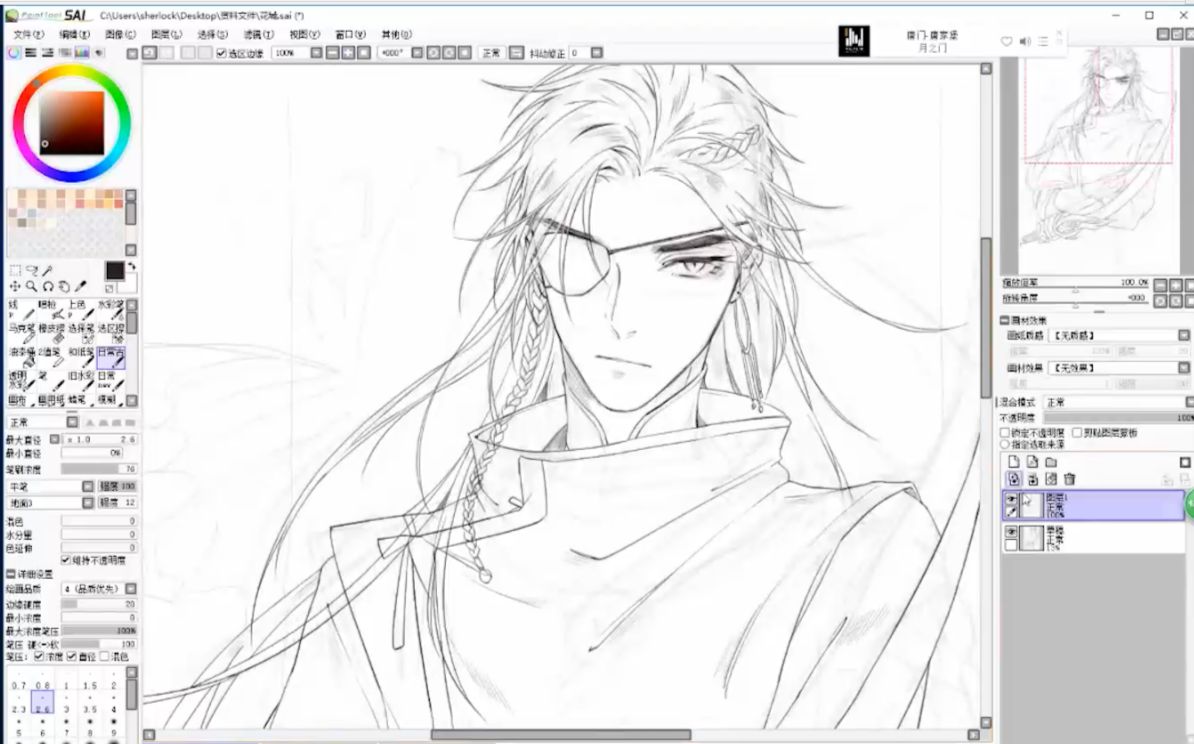Select the move tool
The height and width of the screenshot is (744, 1194).
15,286
